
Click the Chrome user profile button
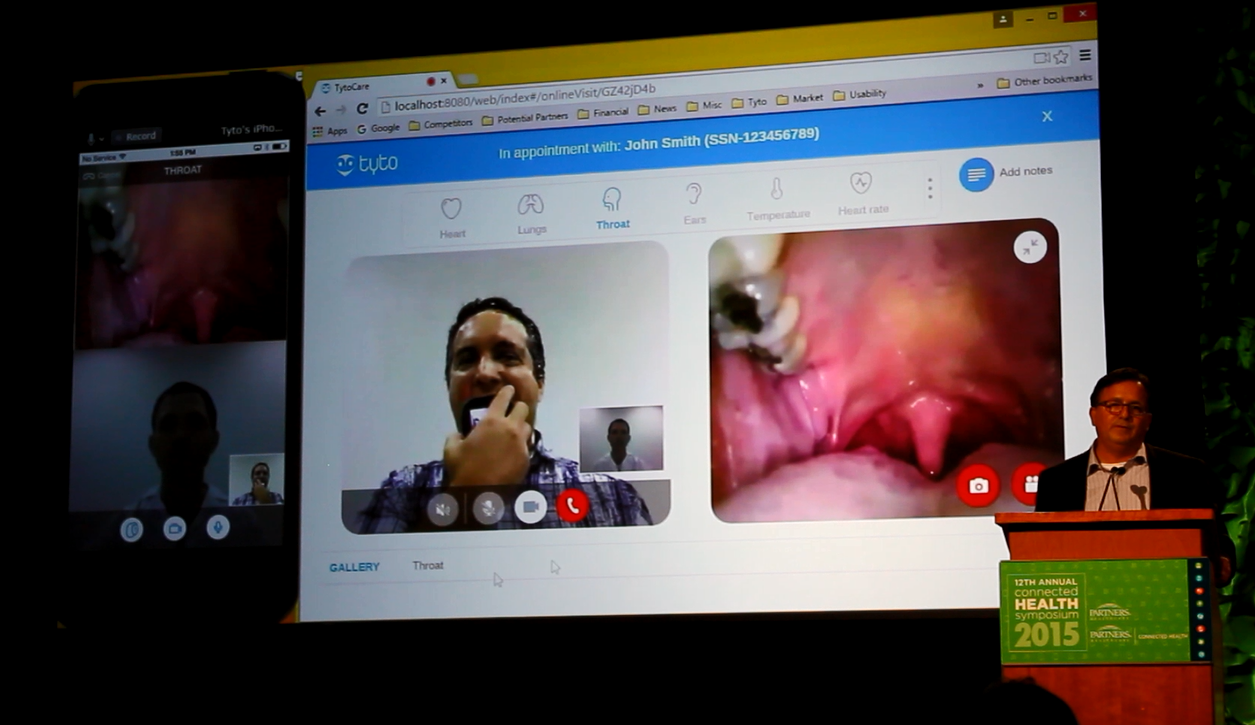(x=1002, y=19)
